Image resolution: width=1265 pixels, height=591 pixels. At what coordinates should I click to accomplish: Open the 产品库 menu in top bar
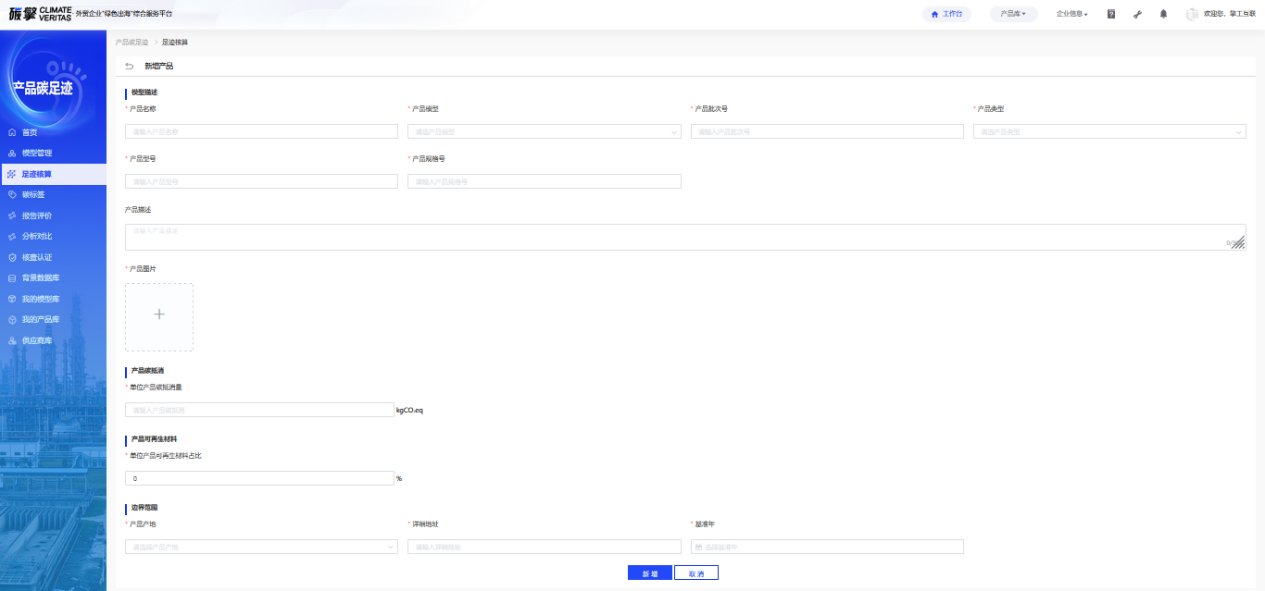click(x=1013, y=14)
